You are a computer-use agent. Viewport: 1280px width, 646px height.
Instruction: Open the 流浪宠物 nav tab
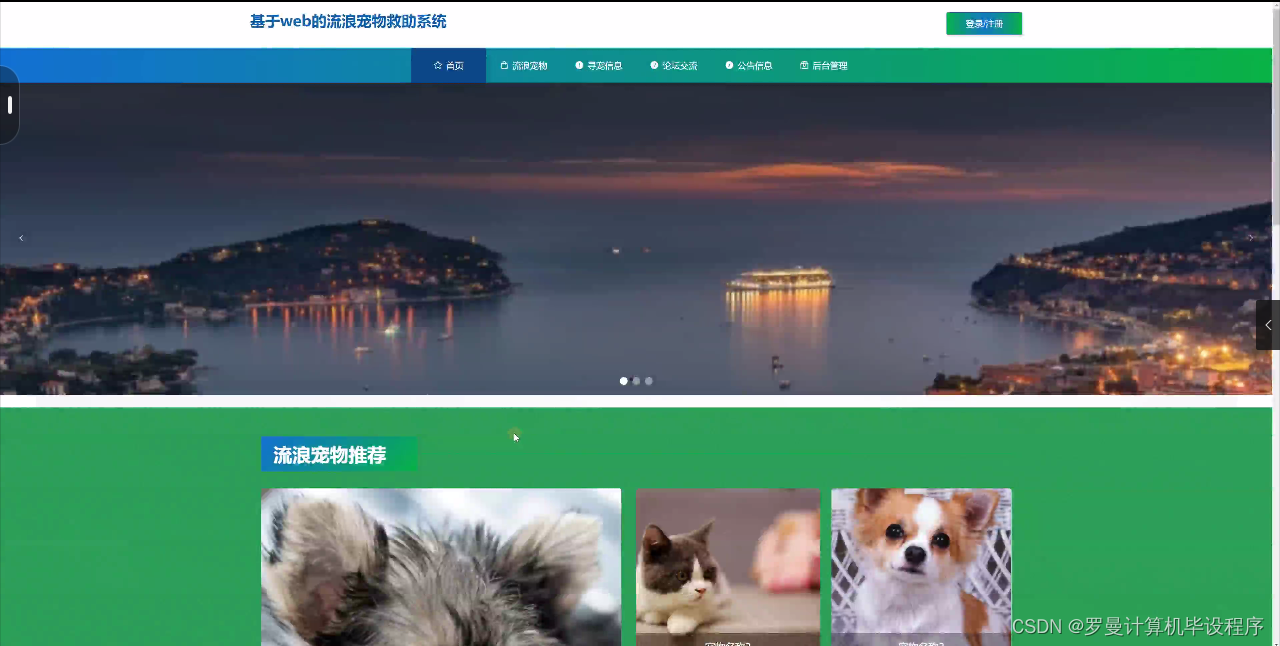pos(523,65)
